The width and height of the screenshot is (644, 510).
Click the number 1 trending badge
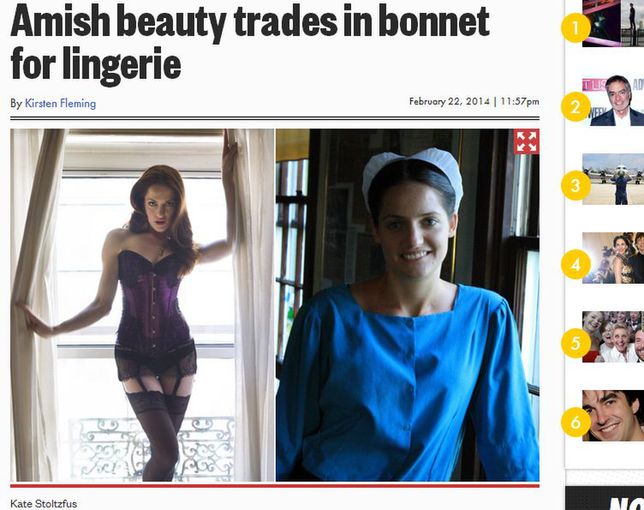(576, 28)
